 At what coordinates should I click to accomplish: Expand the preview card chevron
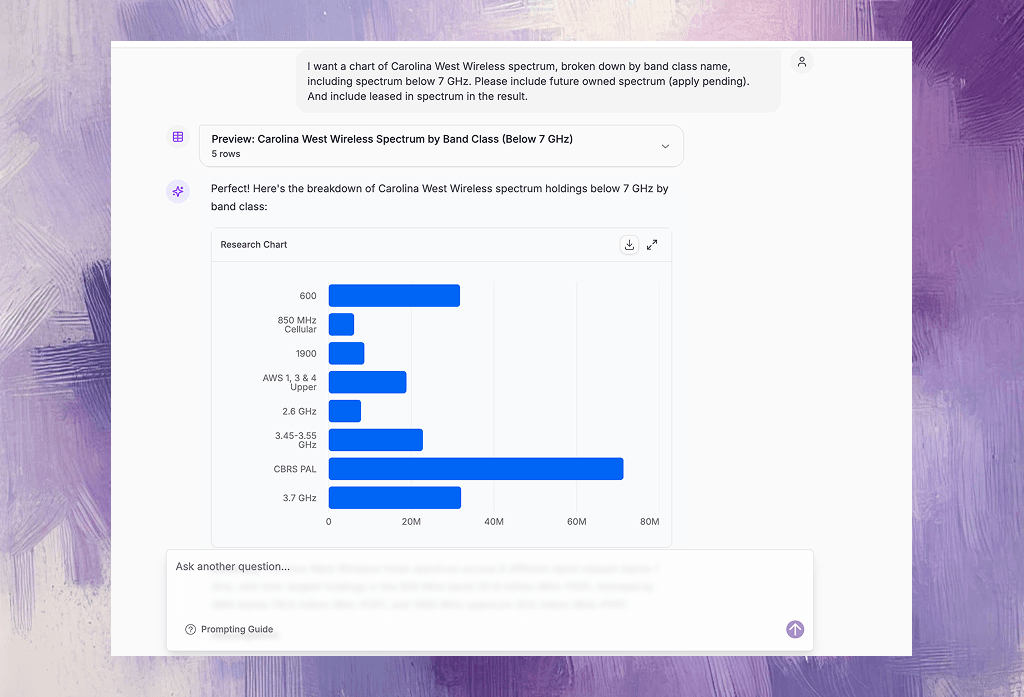point(665,146)
